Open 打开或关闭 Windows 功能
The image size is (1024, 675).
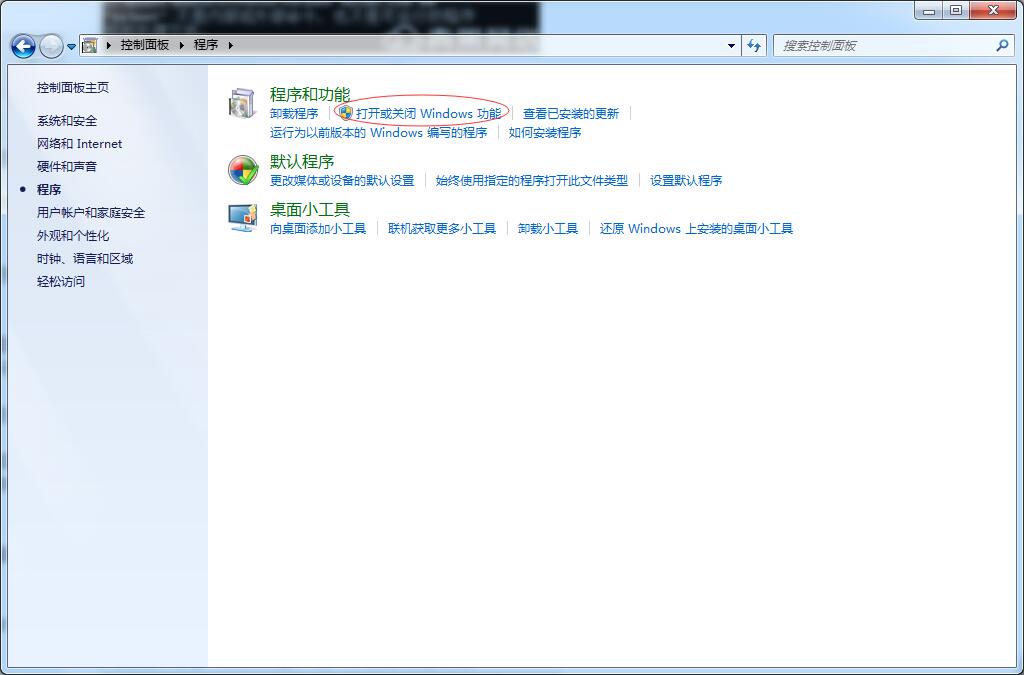coord(428,114)
